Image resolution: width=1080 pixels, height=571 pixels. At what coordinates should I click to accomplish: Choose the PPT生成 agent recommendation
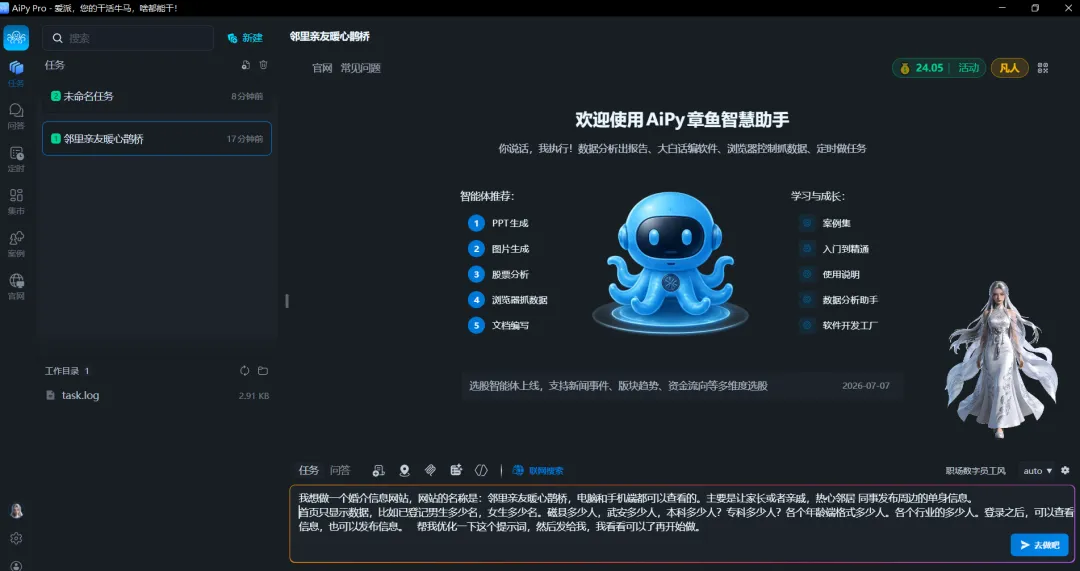pyautogui.click(x=498, y=223)
